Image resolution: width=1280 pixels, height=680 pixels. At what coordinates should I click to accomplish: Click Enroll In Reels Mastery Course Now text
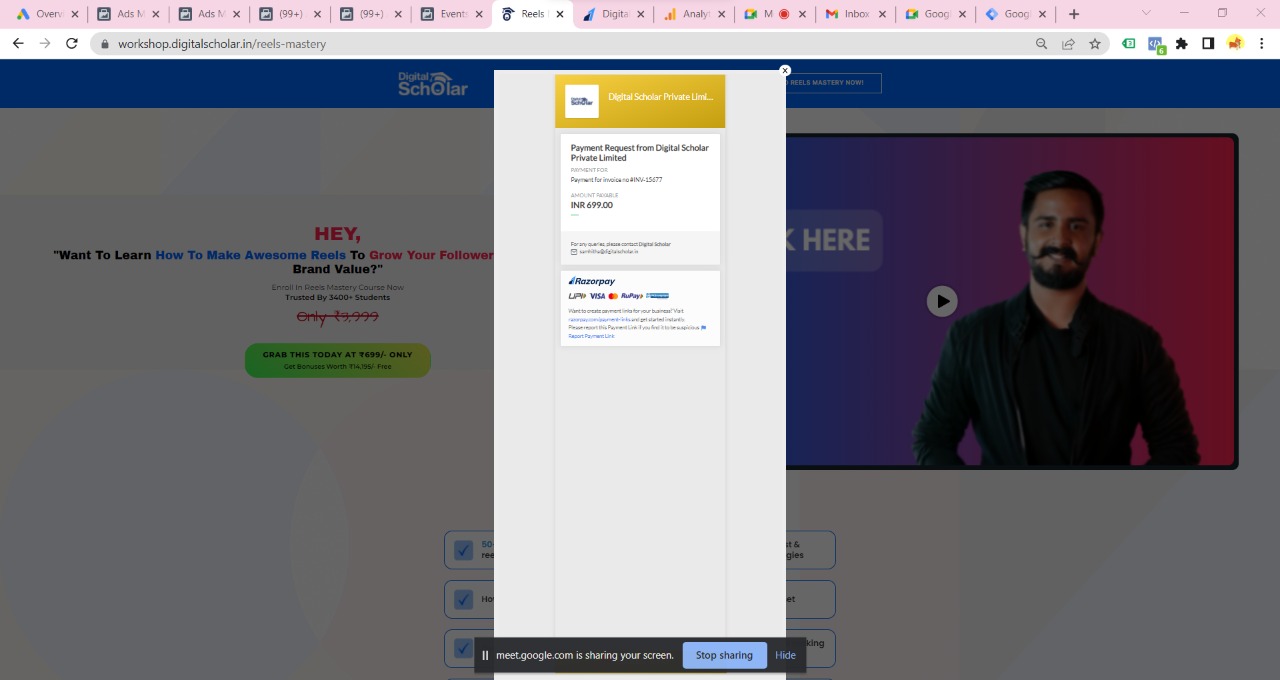[338, 288]
